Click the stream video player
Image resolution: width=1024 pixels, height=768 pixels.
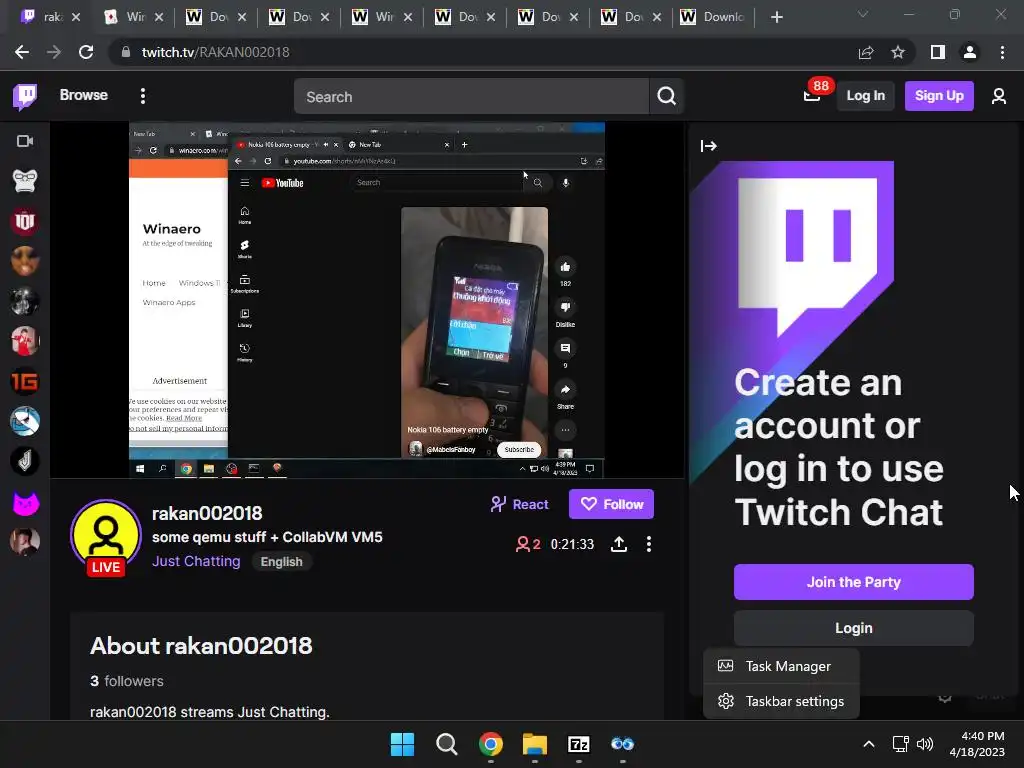[367, 300]
